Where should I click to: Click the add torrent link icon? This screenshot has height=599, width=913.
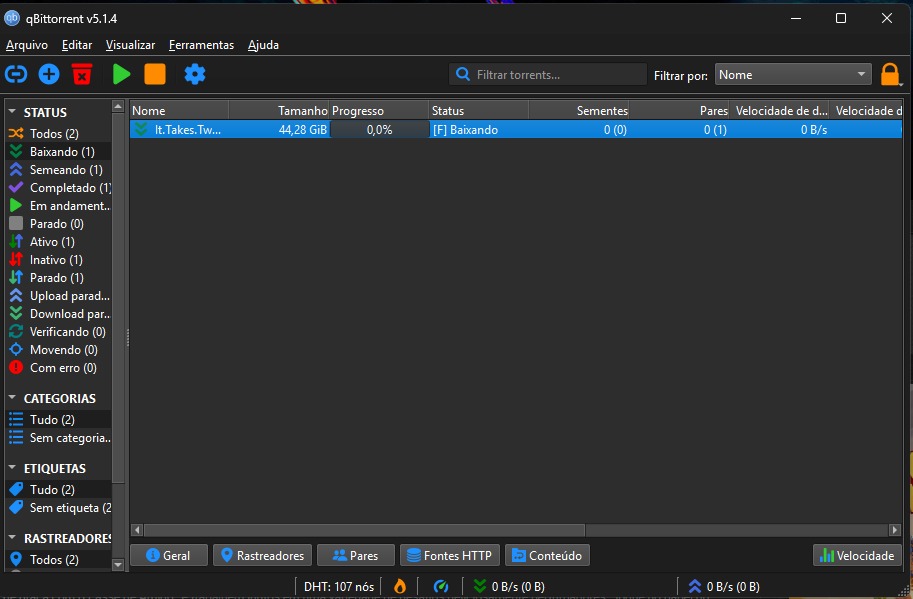[x=16, y=74]
